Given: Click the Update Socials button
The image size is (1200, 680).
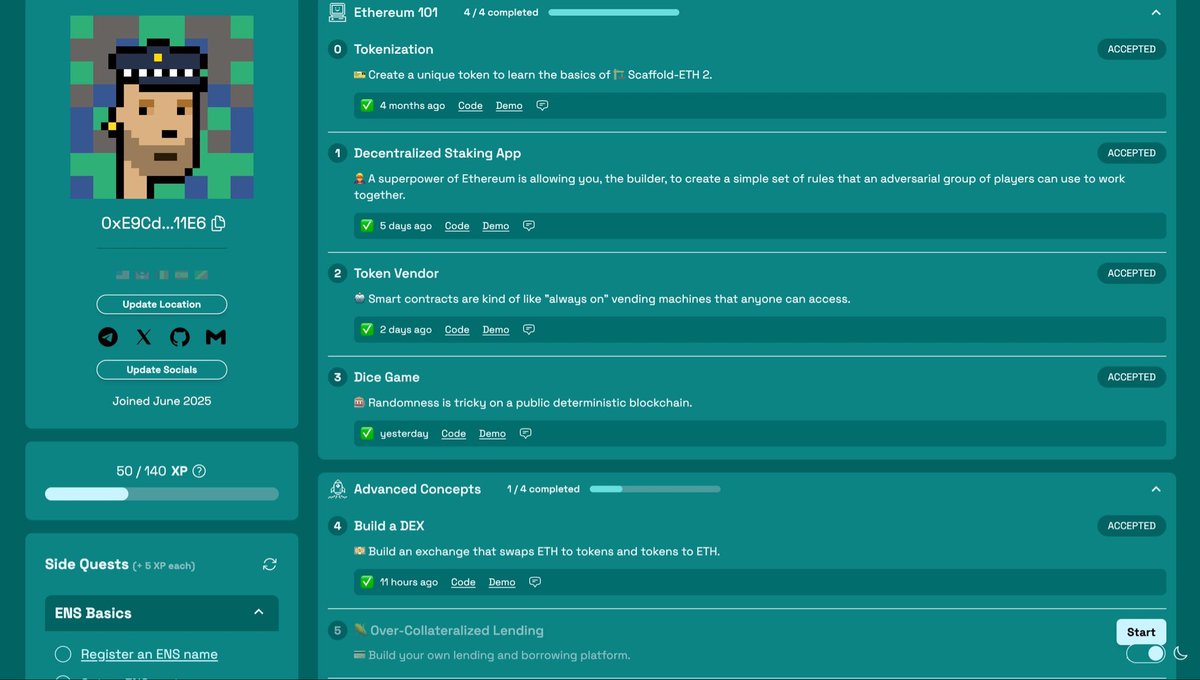Looking at the screenshot, I should 162,370.
